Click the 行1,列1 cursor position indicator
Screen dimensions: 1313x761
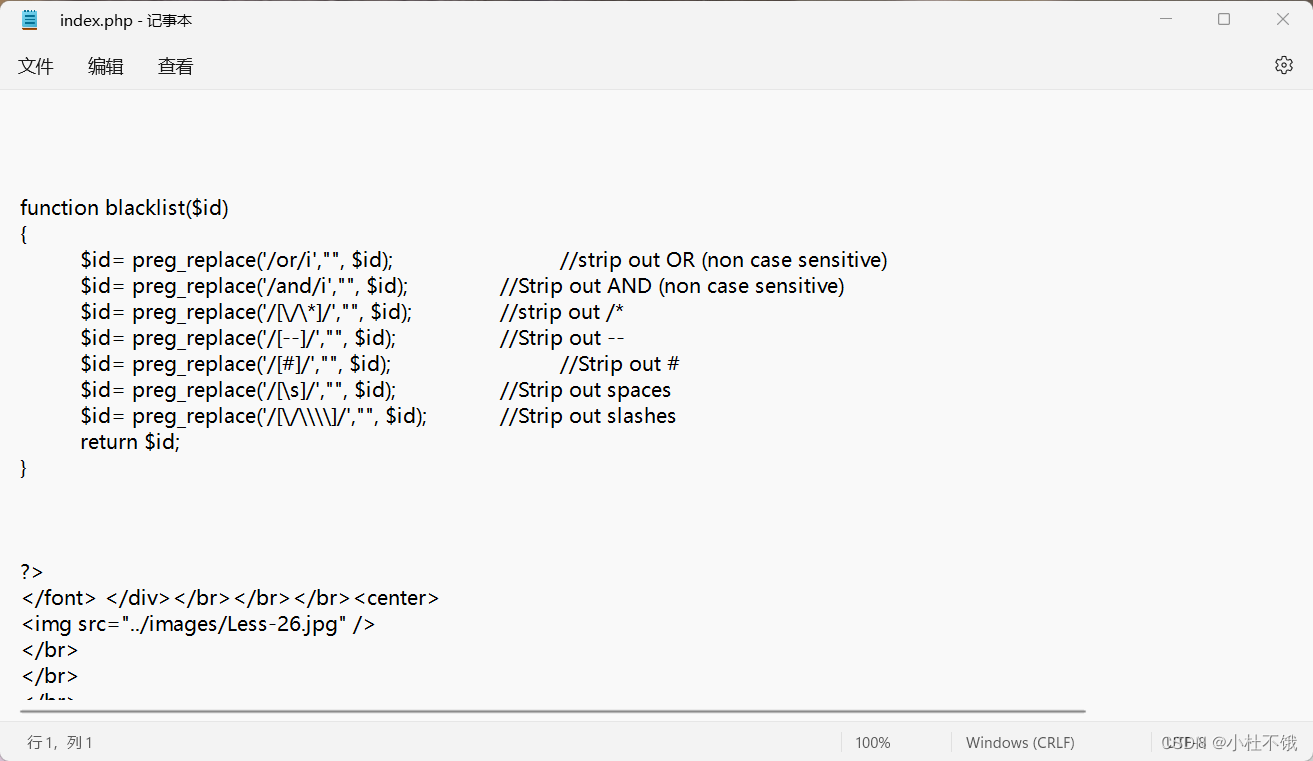tap(60, 742)
